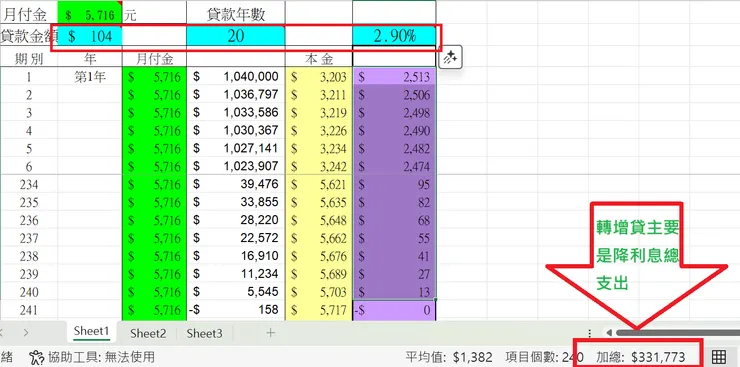The height and width of the screenshot is (367, 740).
Task: Select balance cell 1,030,367
Action: pos(235,131)
